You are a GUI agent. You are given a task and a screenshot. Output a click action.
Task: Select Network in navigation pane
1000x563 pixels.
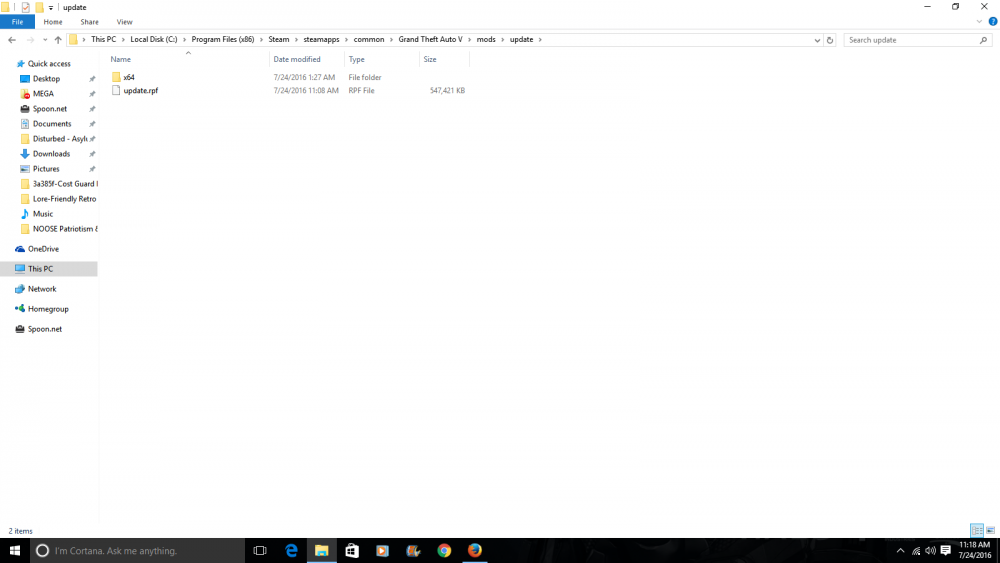click(x=42, y=289)
